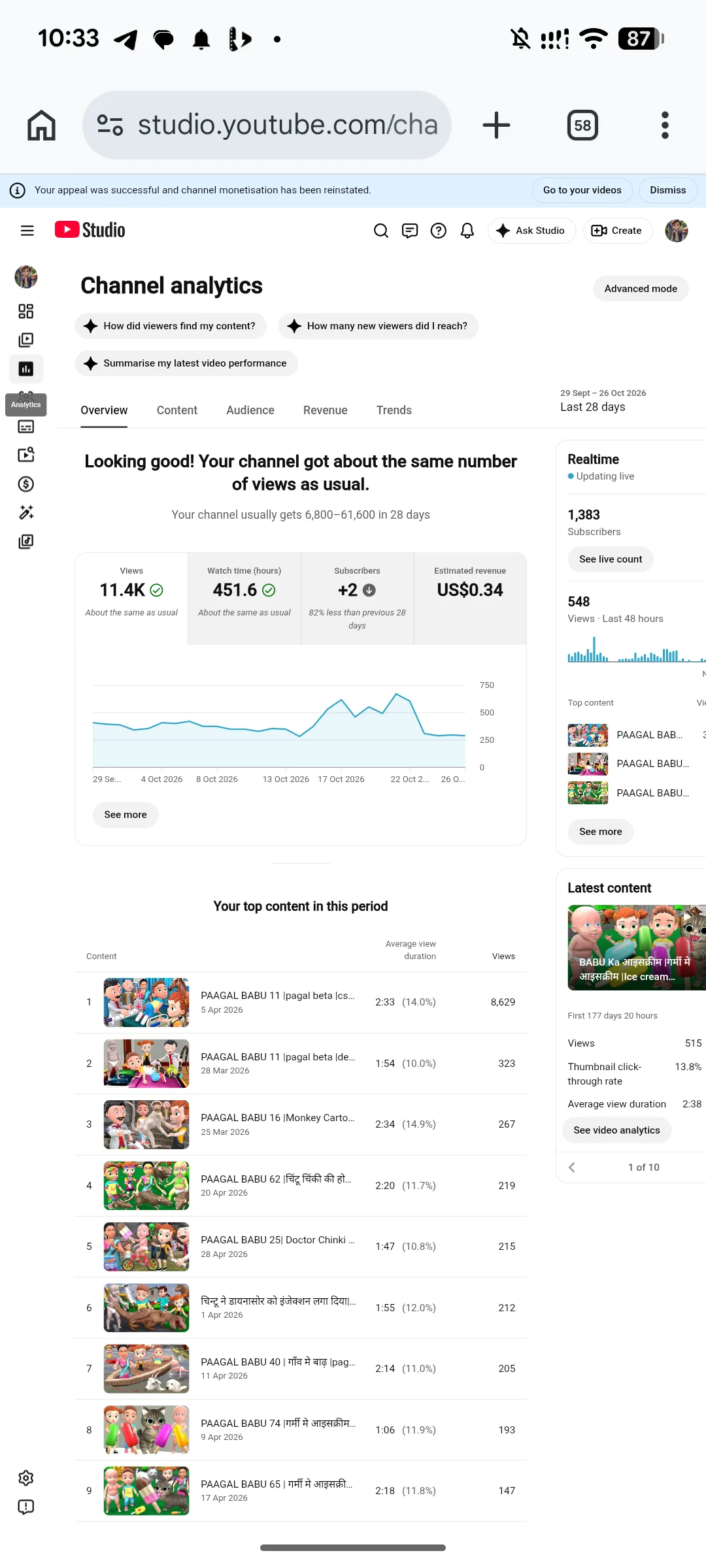This screenshot has height=1568, width=706.
Task: Click Go to your videos button
Action: [582, 190]
